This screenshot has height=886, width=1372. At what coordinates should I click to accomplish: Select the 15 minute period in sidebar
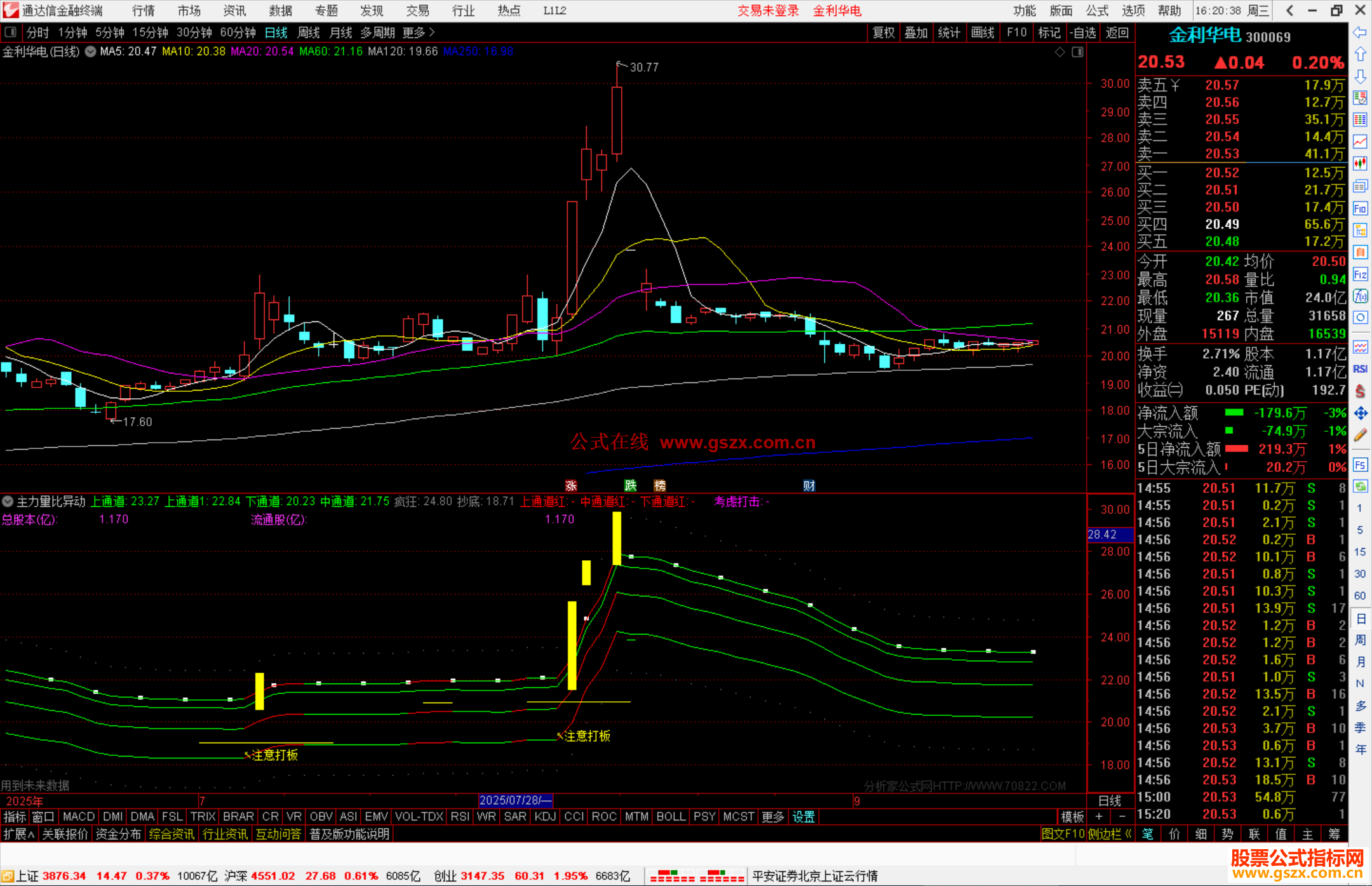(x=1360, y=552)
